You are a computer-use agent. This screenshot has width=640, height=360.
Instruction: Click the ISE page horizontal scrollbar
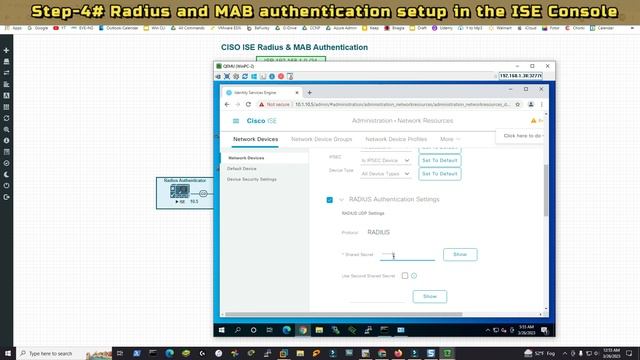click(x=344, y=314)
